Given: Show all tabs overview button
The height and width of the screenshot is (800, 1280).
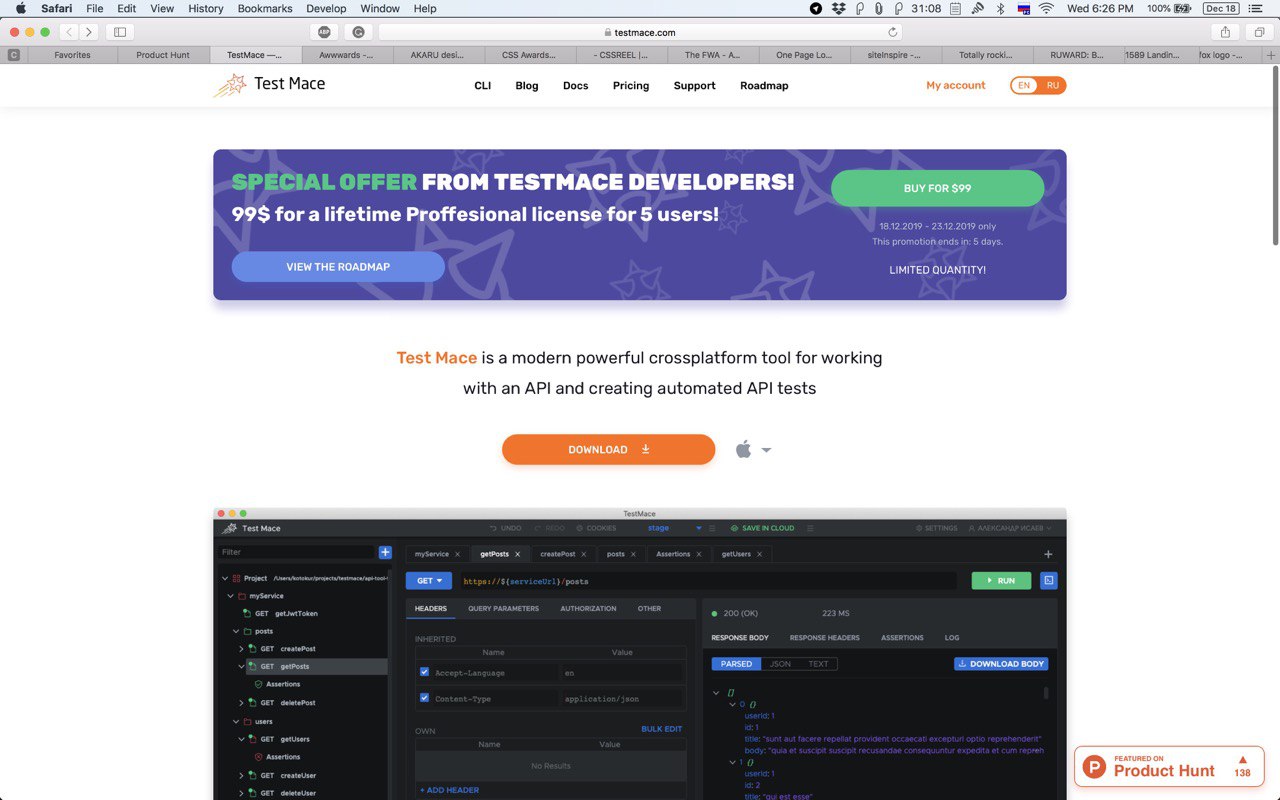Looking at the screenshot, I should tap(1259, 32).
